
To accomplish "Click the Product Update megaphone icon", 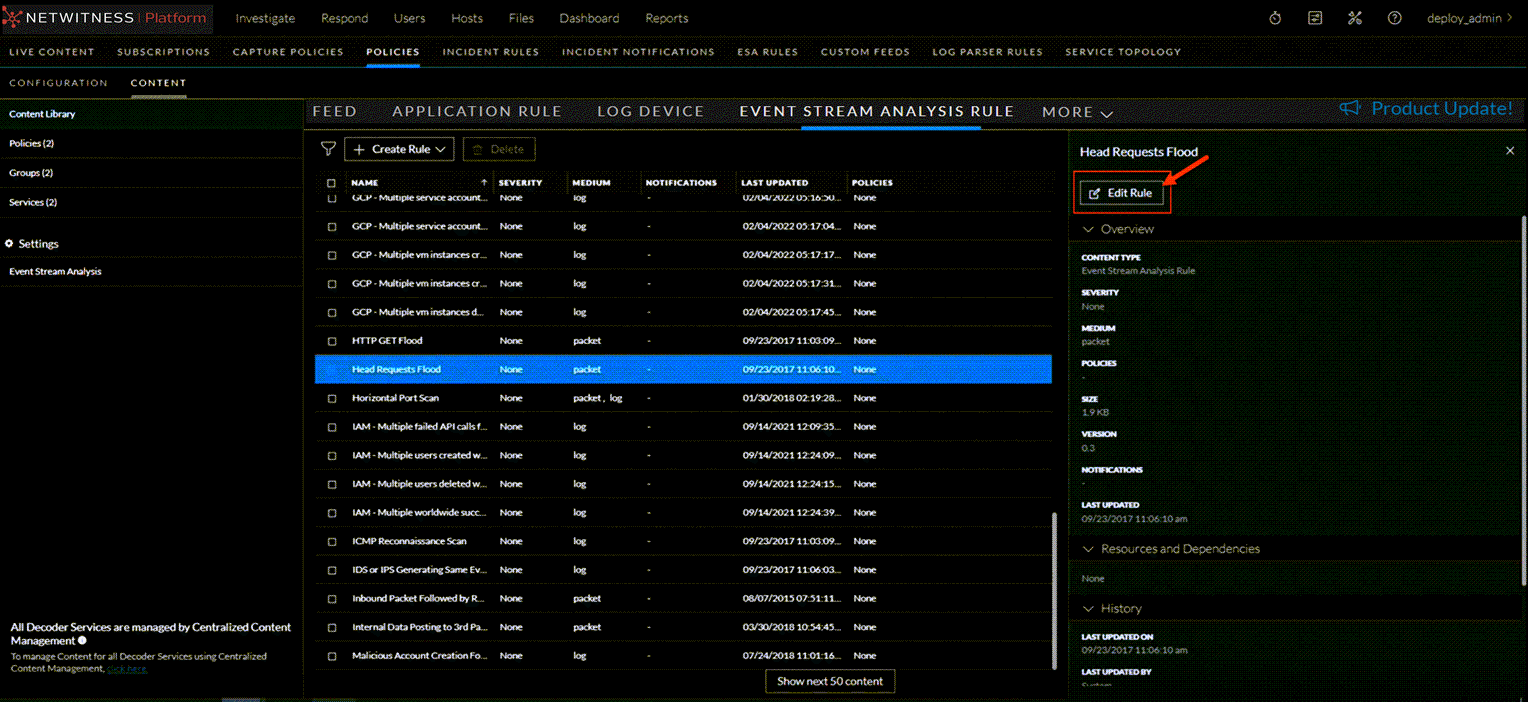I will (1350, 109).
